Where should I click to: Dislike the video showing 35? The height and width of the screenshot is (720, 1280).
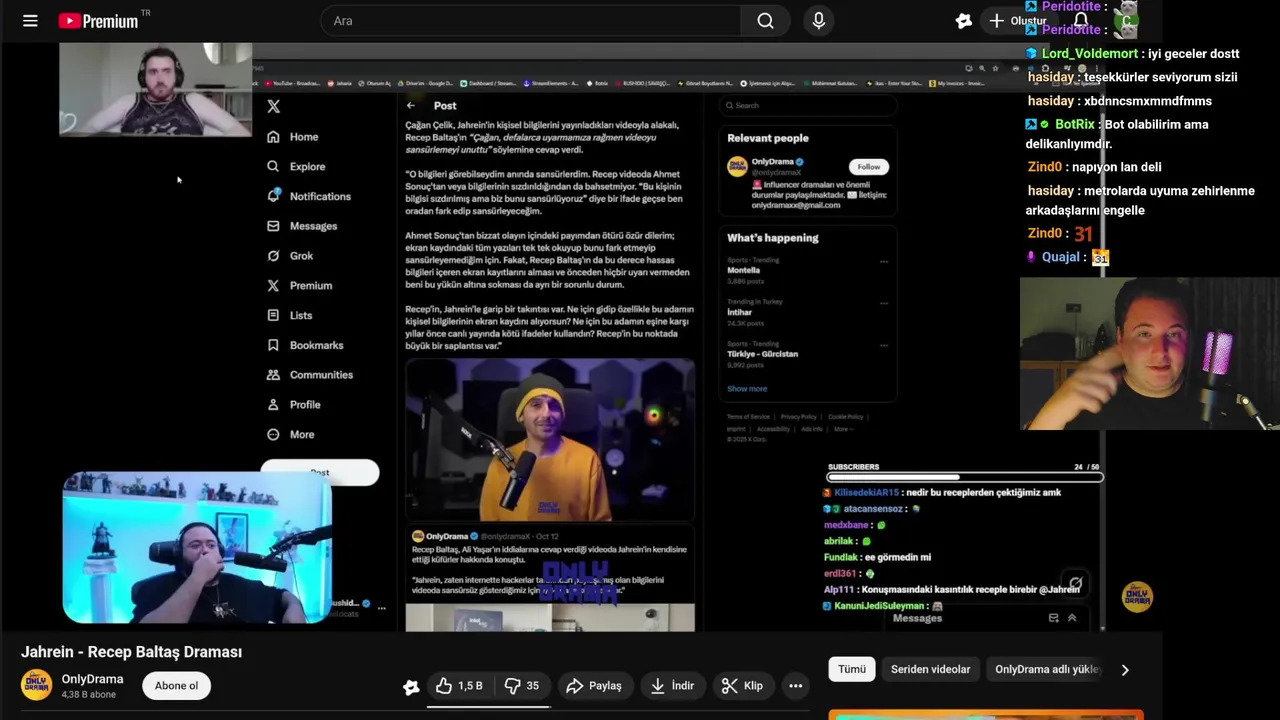[521, 686]
